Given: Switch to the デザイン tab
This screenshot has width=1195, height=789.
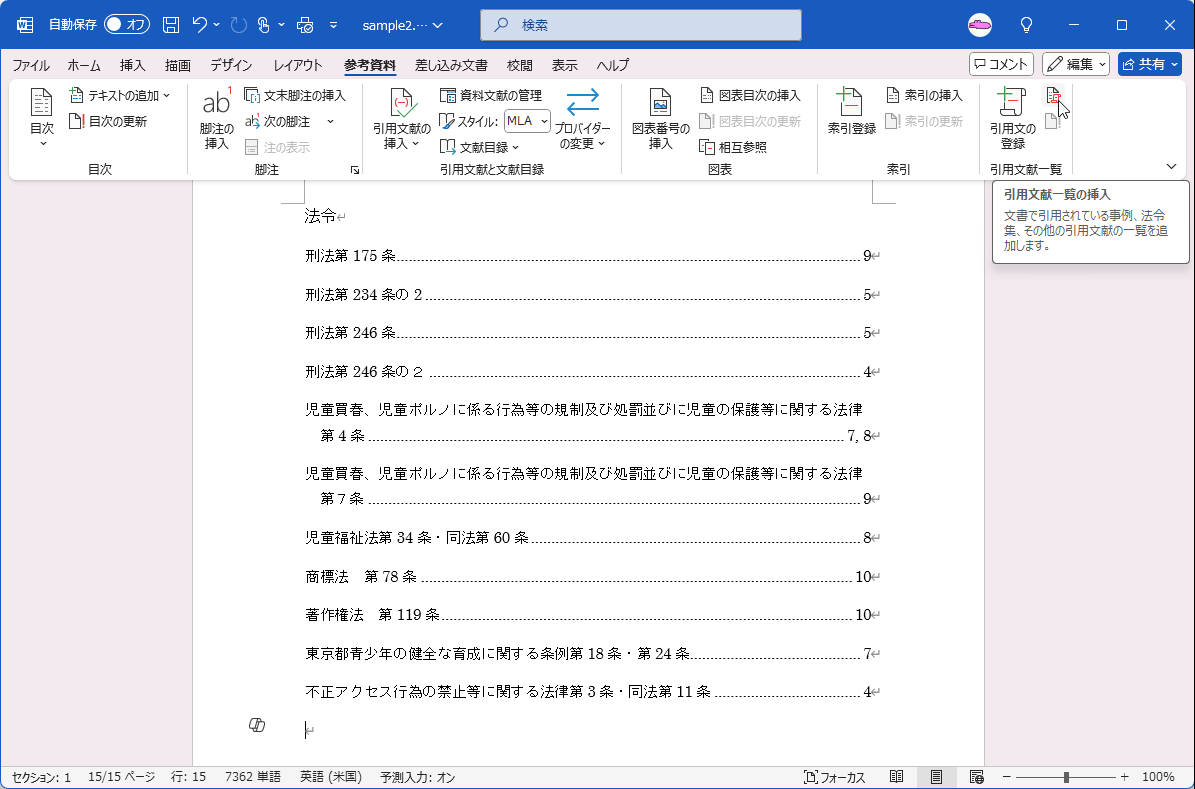Looking at the screenshot, I should 231,66.
